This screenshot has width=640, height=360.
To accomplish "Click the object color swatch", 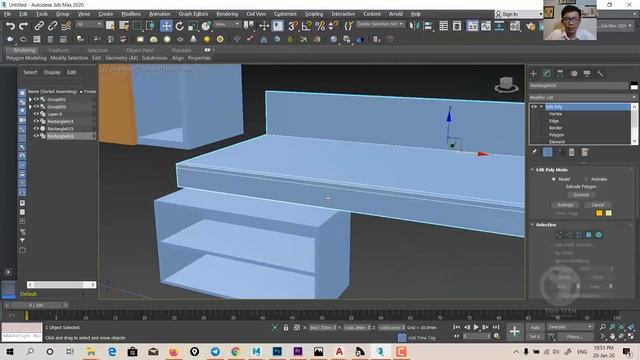I will click(x=634, y=86).
